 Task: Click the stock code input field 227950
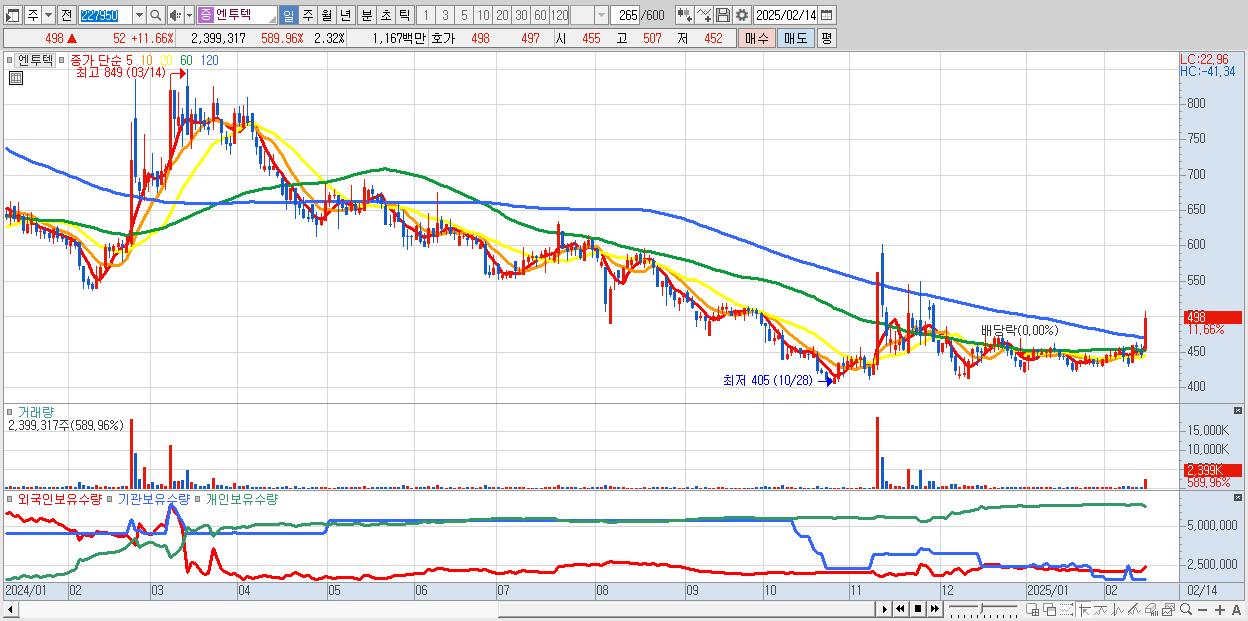click(105, 15)
